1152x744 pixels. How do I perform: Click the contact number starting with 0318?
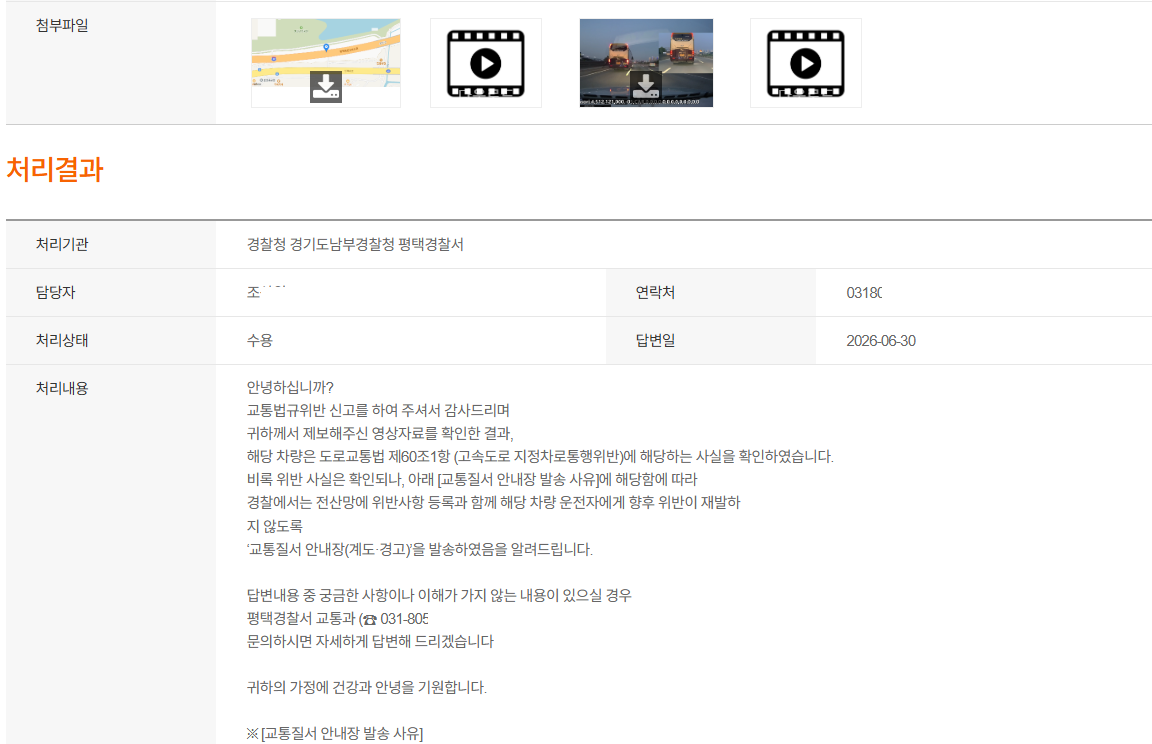click(x=864, y=293)
